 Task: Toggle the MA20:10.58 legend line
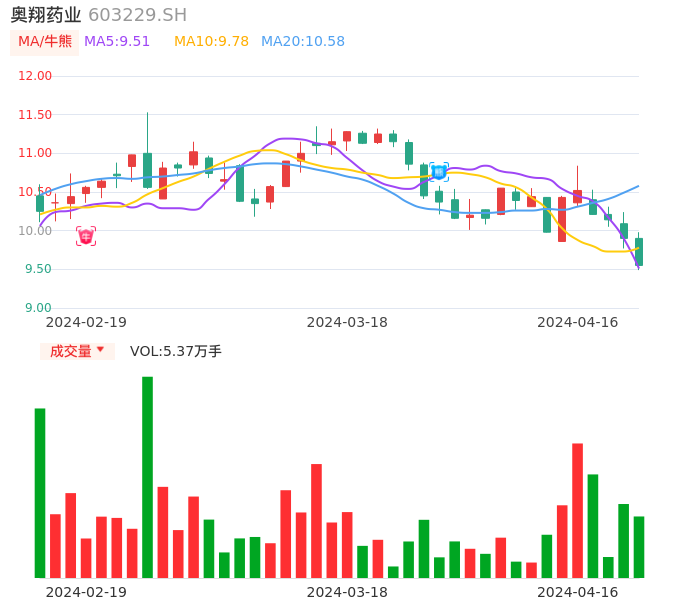302,42
